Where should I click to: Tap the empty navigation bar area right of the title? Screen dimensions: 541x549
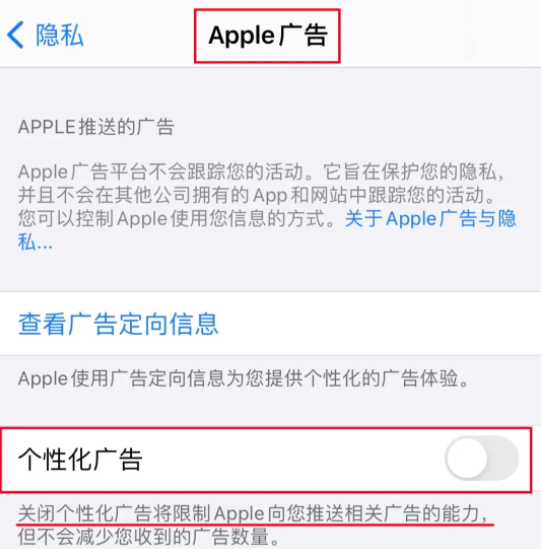pos(438,35)
